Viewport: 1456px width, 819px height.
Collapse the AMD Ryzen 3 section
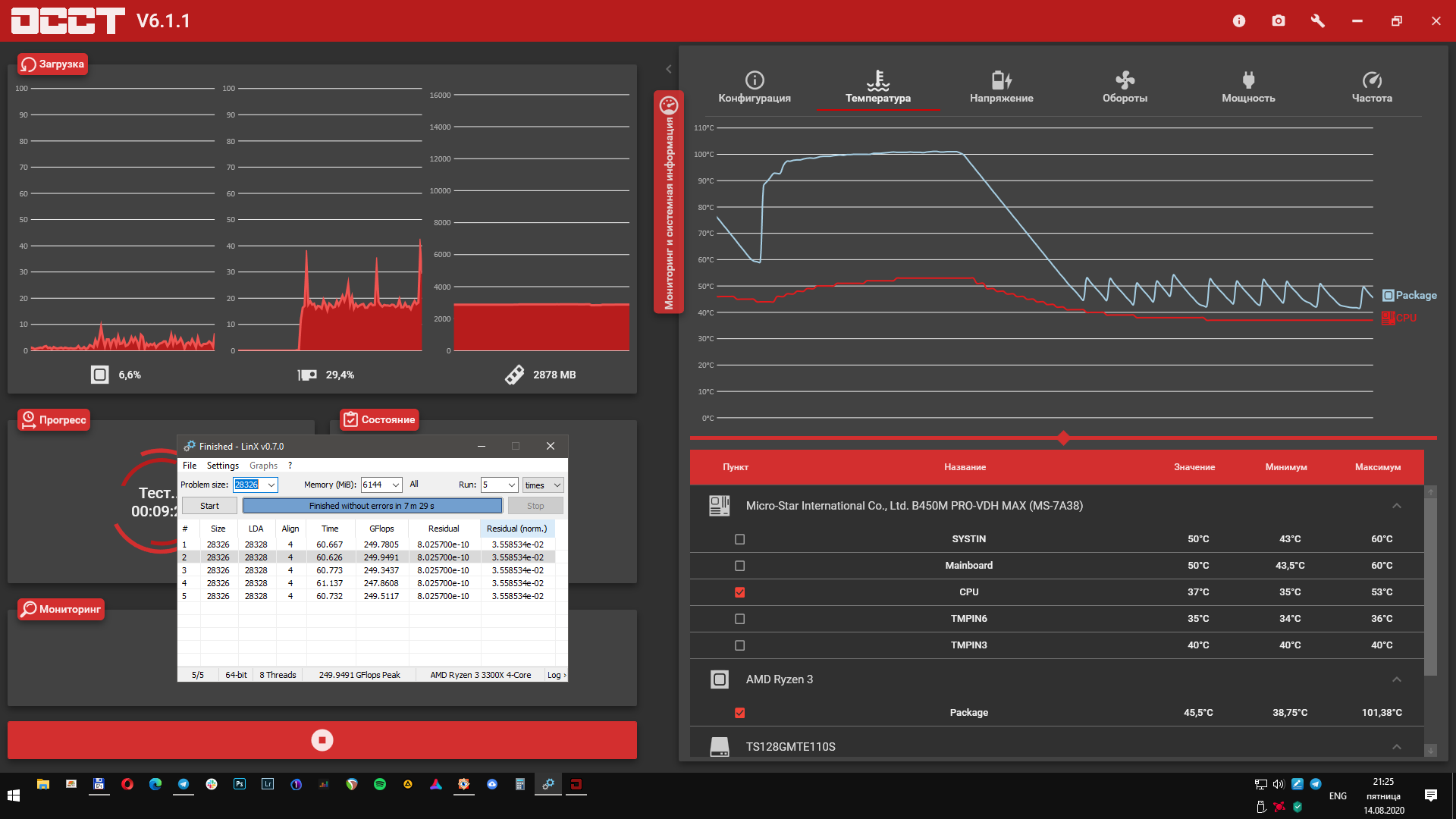[x=1397, y=679]
